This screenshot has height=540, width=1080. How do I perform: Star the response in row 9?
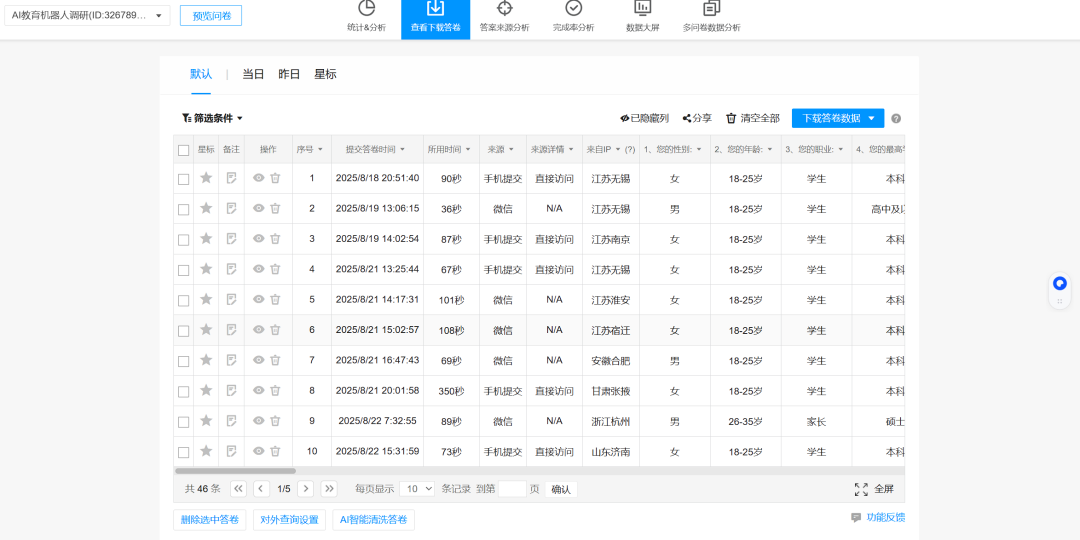(x=206, y=421)
